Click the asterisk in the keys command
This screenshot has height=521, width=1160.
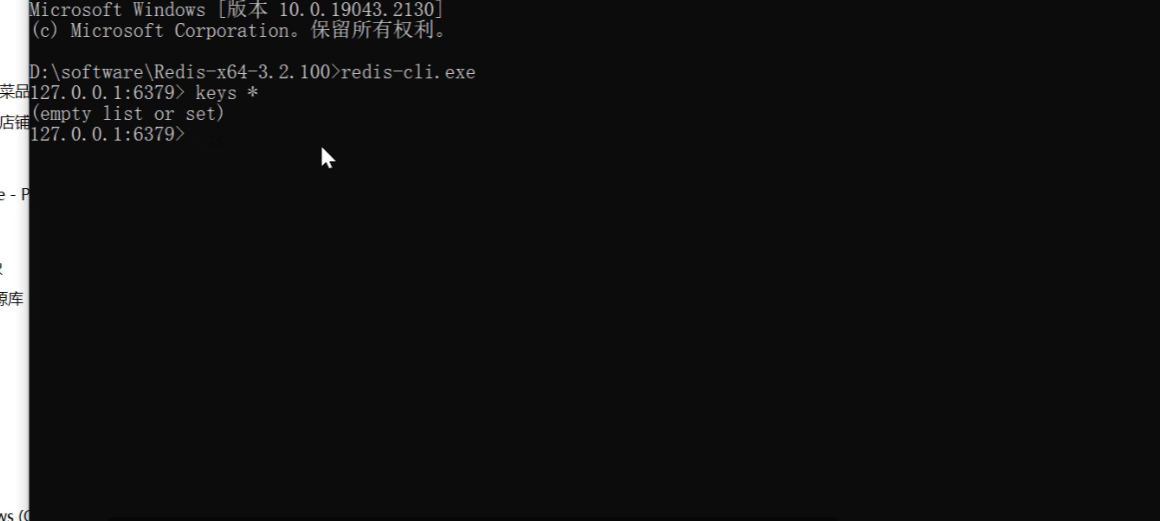[253, 93]
